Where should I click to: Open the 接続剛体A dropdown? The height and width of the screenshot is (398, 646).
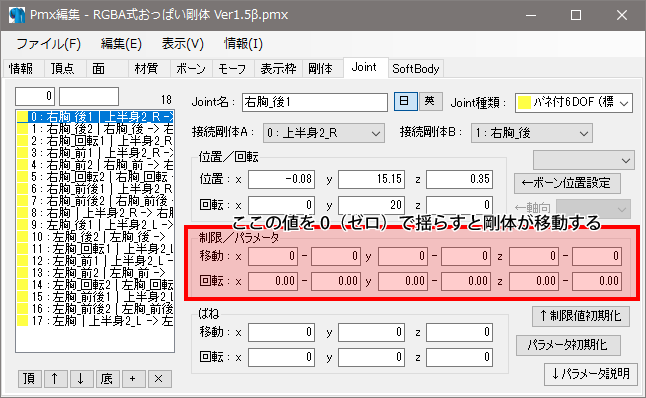click(x=324, y=133)
